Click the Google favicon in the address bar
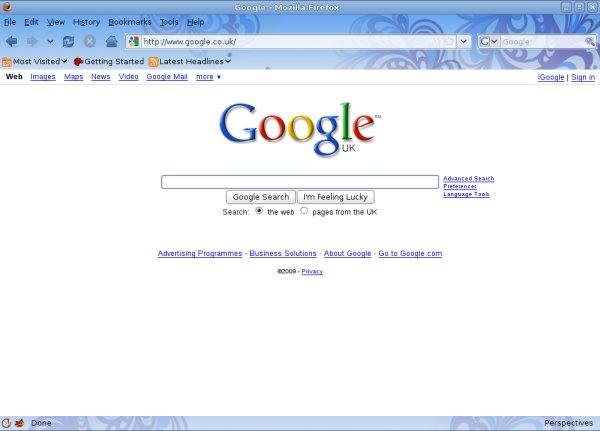The image size is (600, 431). point(134,41)
